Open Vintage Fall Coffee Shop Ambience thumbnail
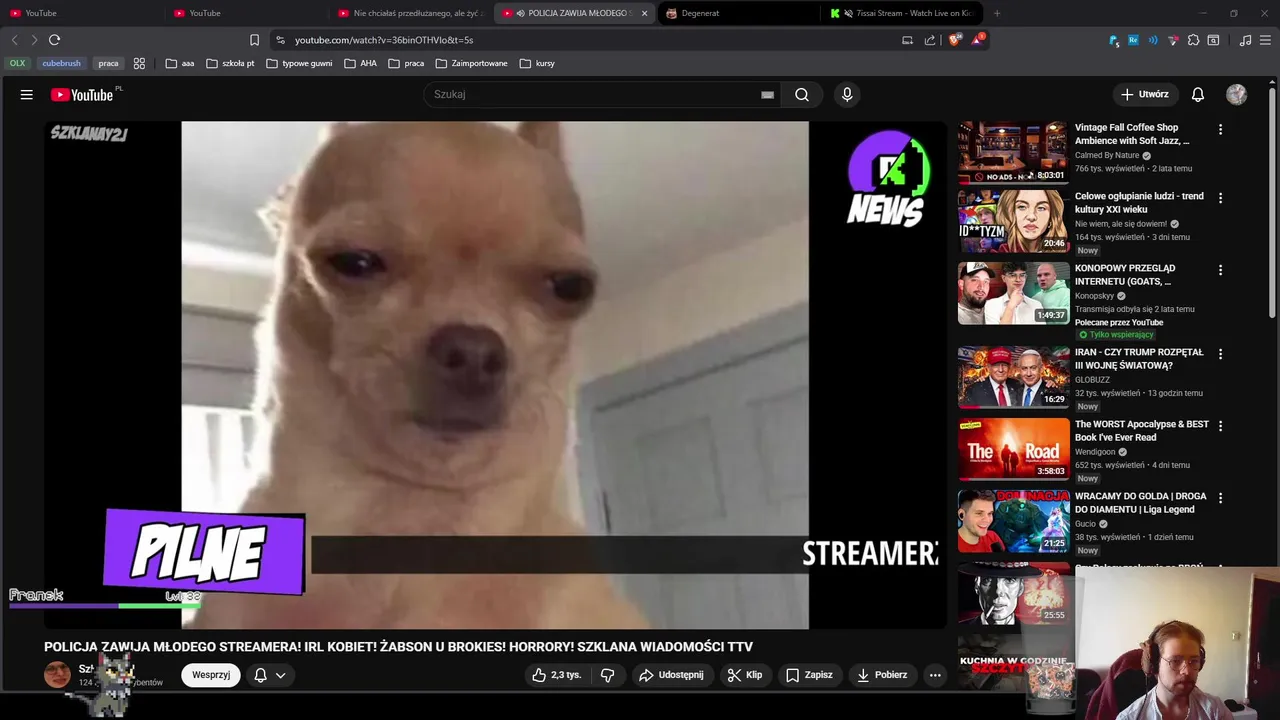 coord(1014,152)
